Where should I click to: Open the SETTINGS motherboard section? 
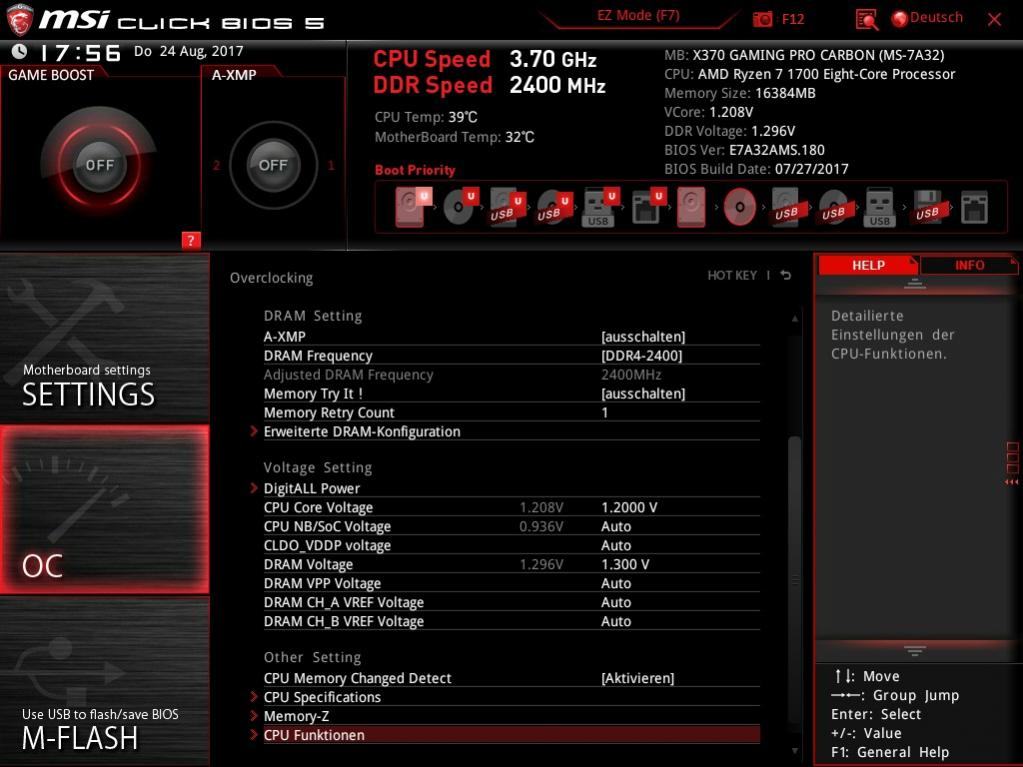(x=104, y=338)
